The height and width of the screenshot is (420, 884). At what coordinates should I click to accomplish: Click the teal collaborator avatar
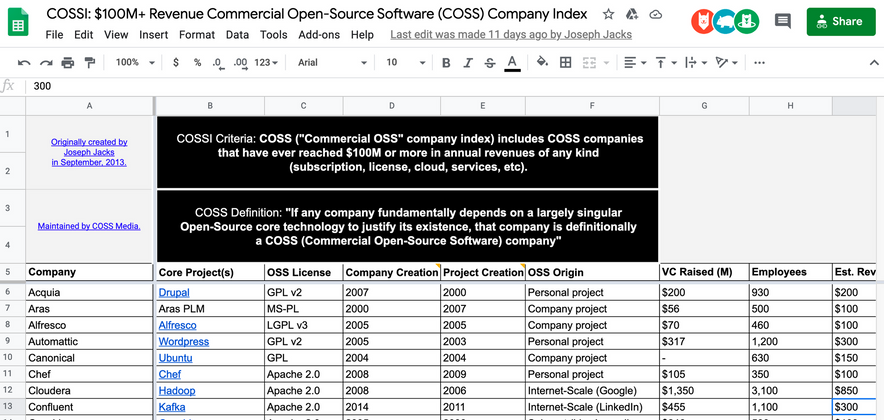(x=725, y=21)
